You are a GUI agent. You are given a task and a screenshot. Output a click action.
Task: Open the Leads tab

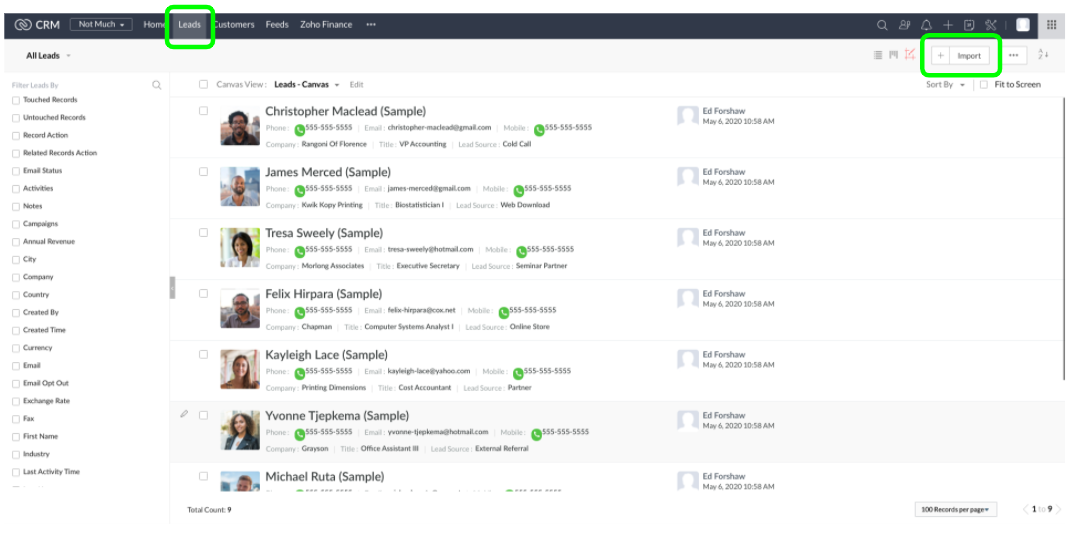(x=190, y=25)
